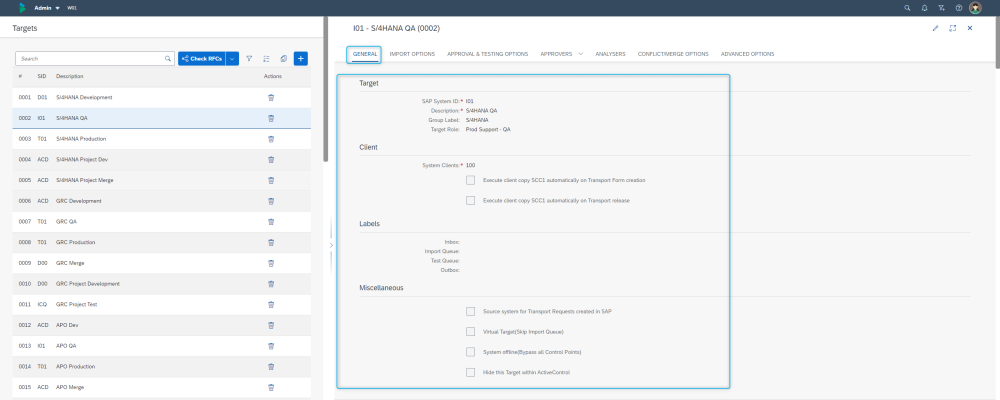This screenshot has height=400, width=1000.
Task: Check System offline (Bypass all Control Points)
Action: click(471, 352)
